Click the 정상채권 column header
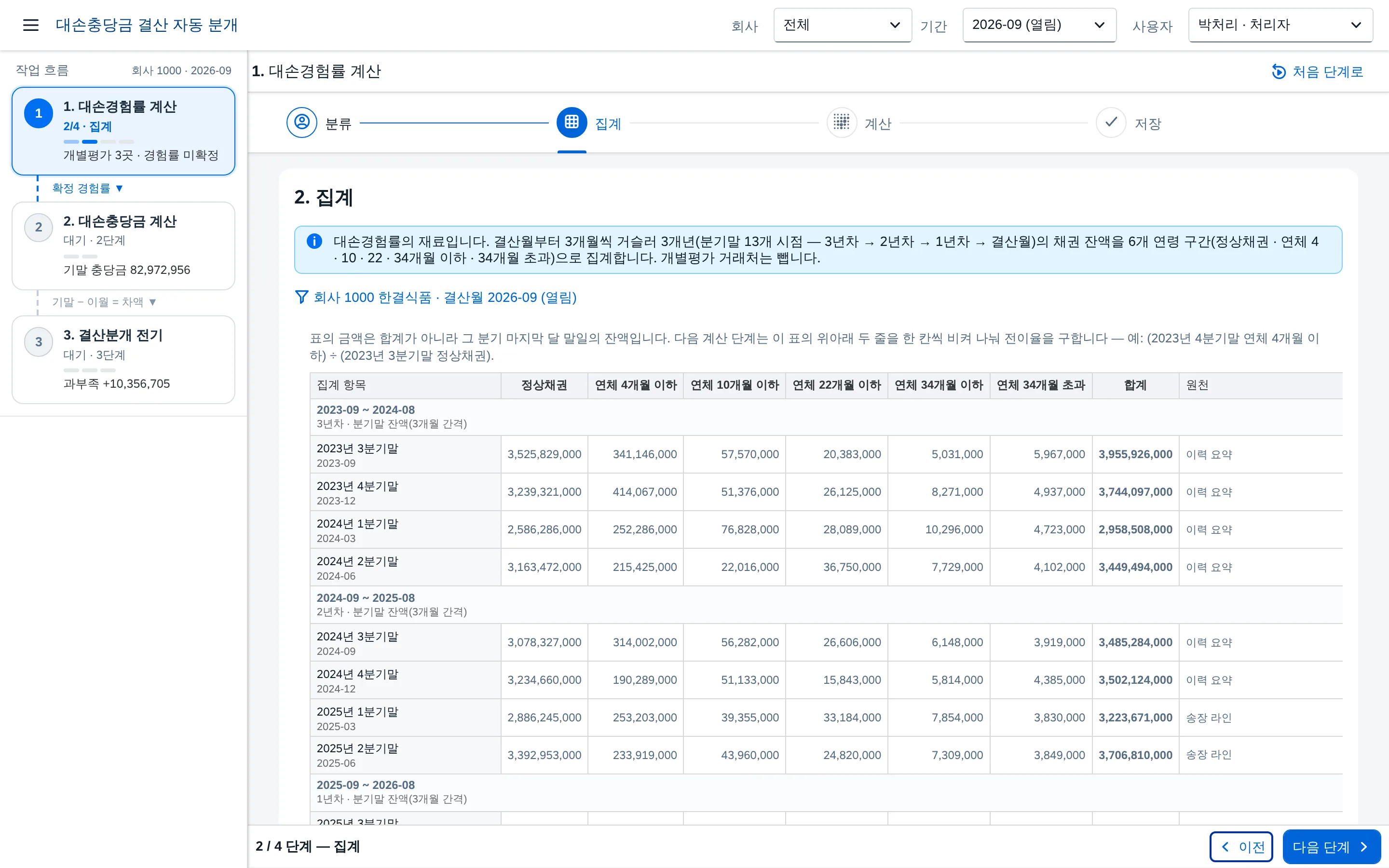The height and width of the screenshot is (868, 1389). click(544, 385)
